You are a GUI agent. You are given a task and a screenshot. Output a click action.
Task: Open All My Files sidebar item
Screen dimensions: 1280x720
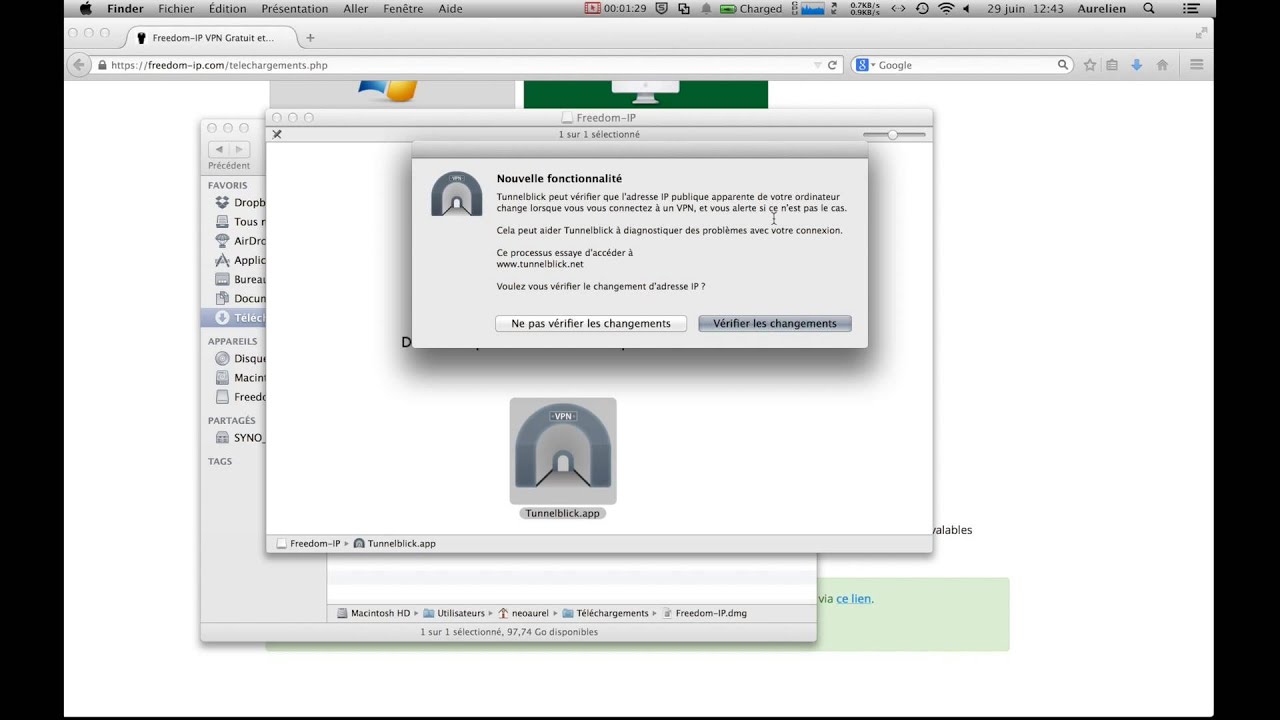pos(240,222)
